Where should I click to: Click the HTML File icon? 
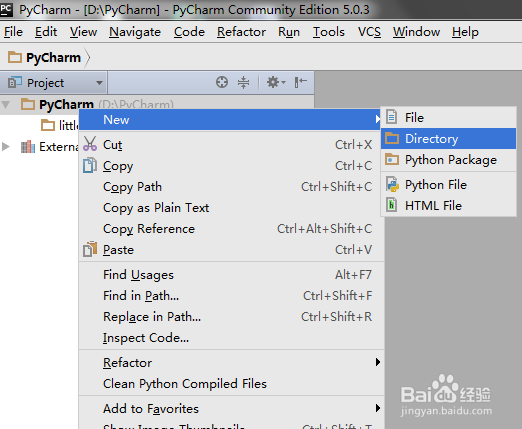392,205
